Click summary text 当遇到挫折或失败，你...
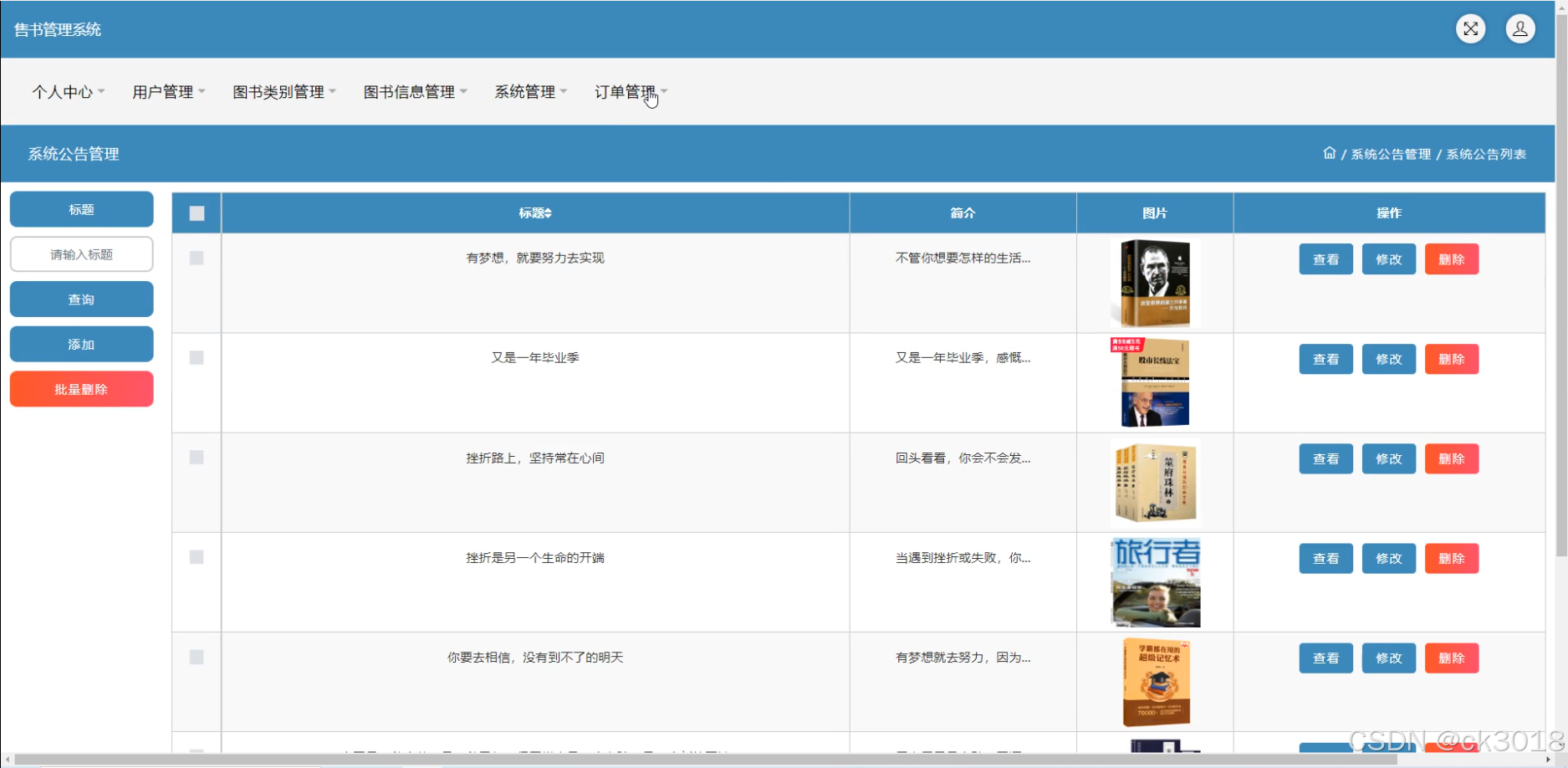 pyautogui.click(x=963, y=557)
